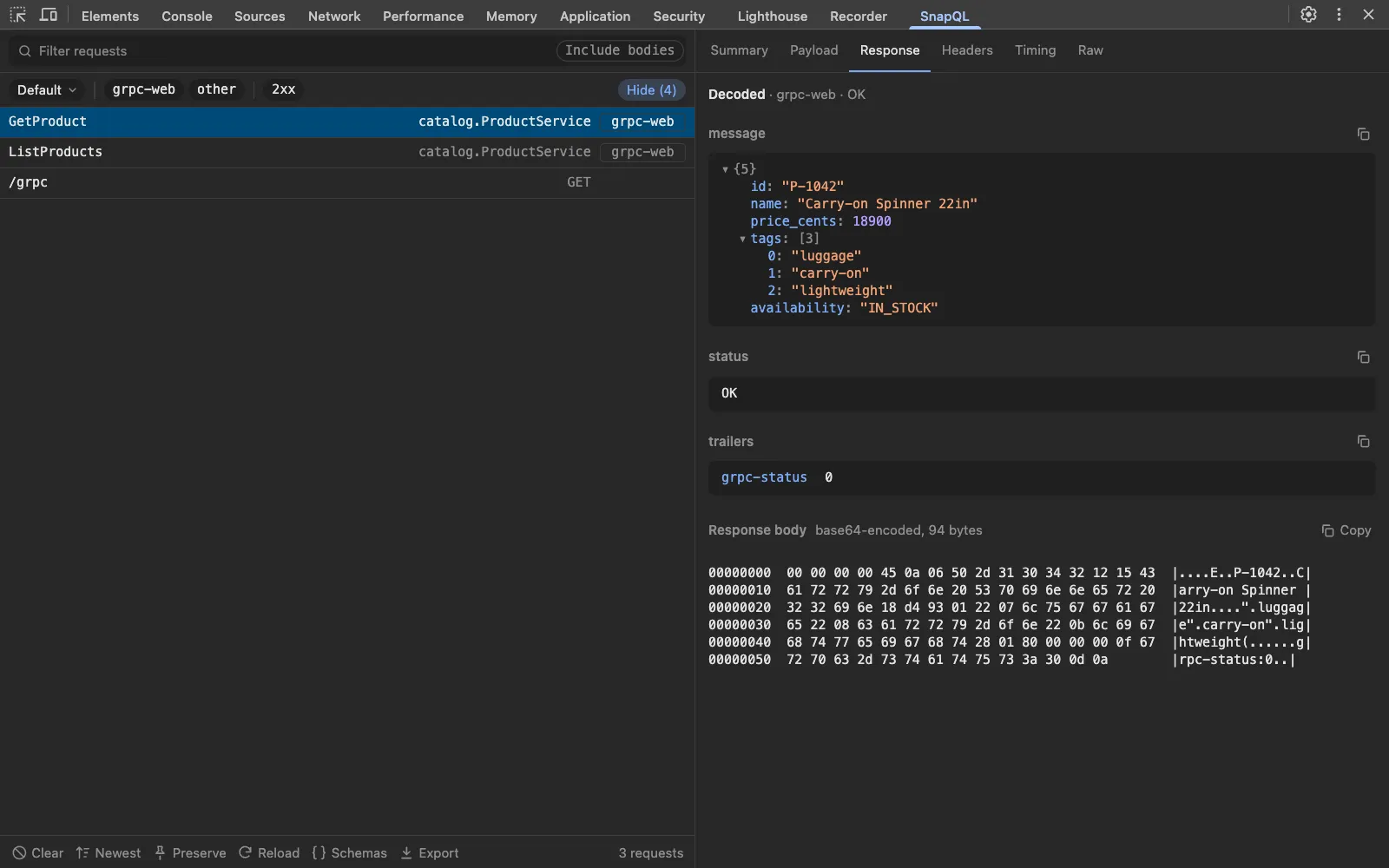Open the Lighthouse panel

[x=772, y=16]
